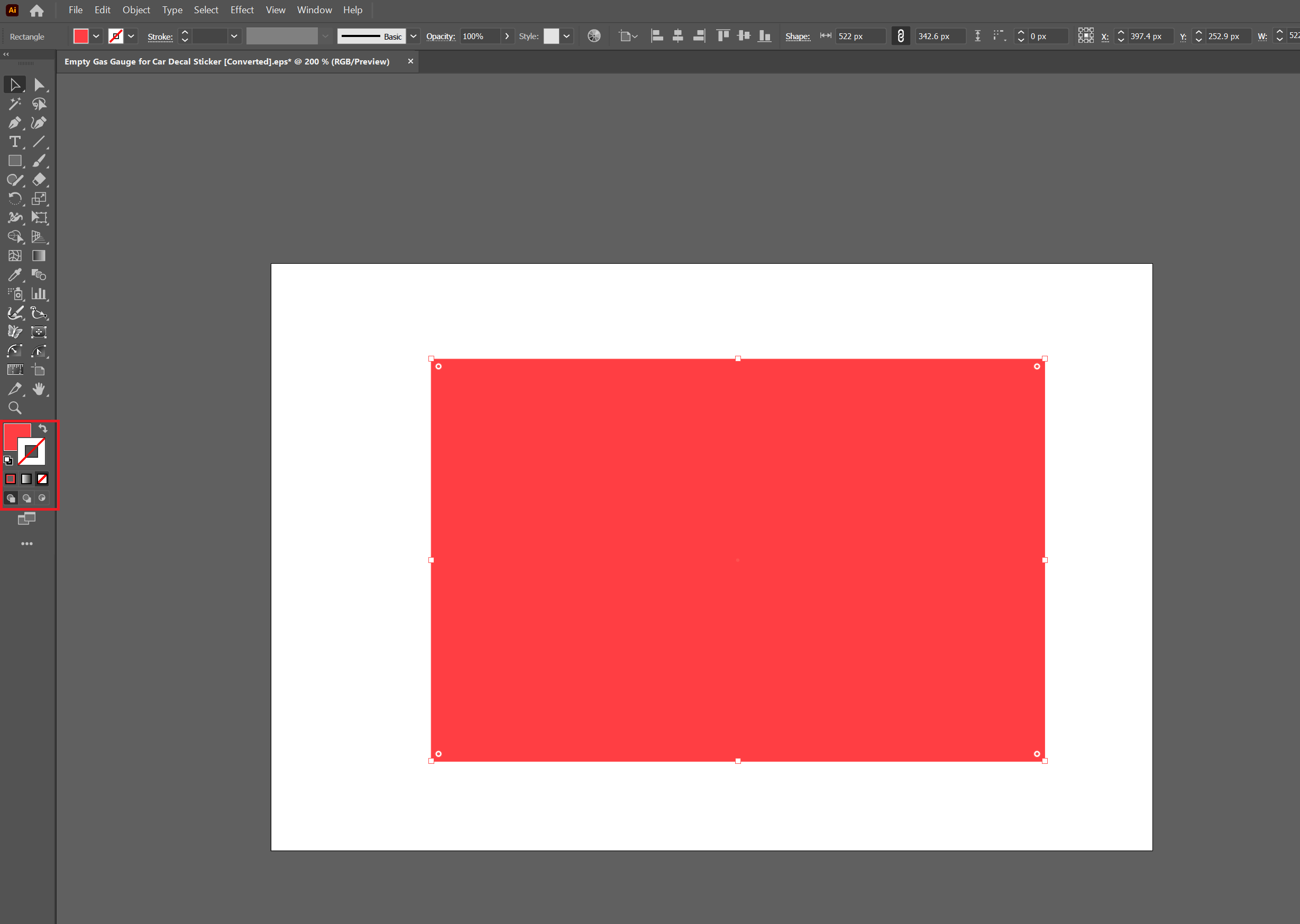
Task: Select the Hand tool
Action: point(39,389)
